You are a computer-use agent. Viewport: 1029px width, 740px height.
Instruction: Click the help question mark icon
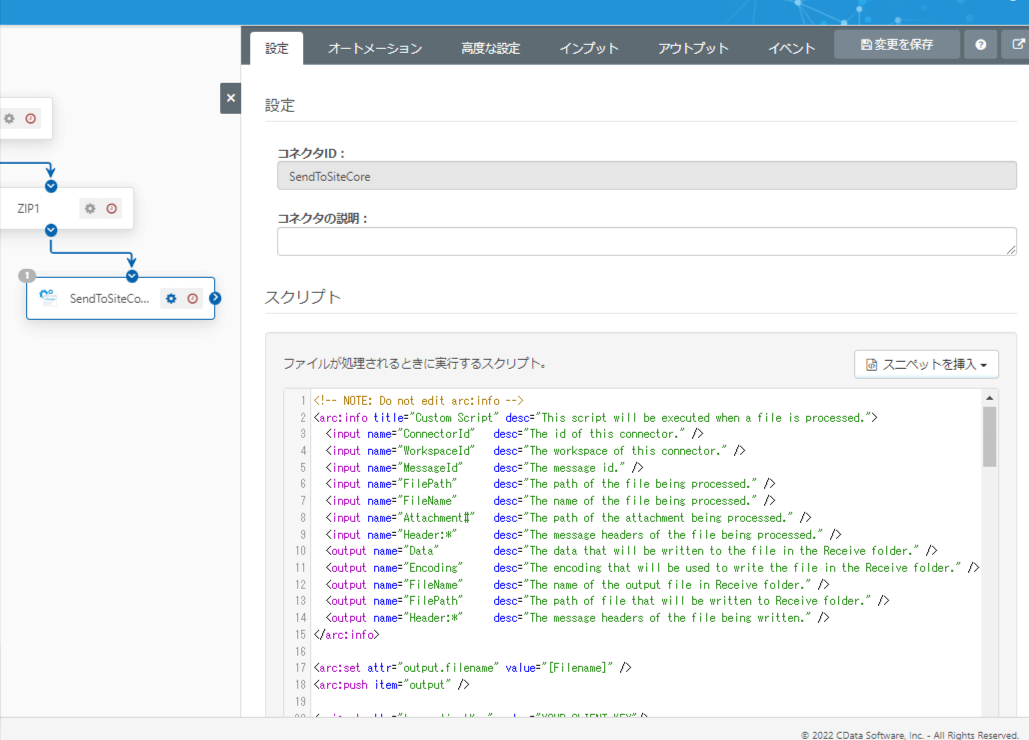pyautogui.click(x=981, y=45)
